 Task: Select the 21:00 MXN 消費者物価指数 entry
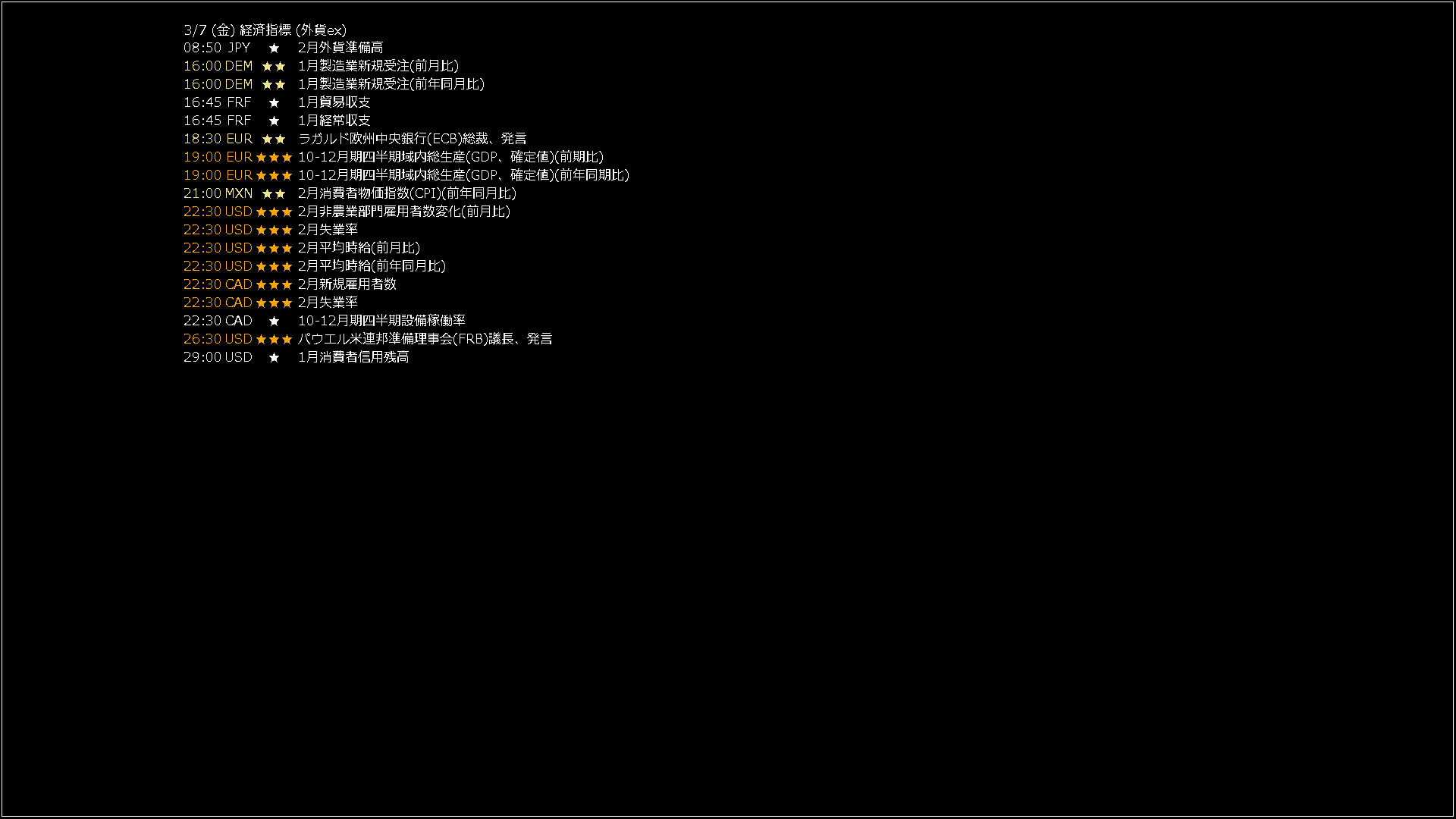350,193
